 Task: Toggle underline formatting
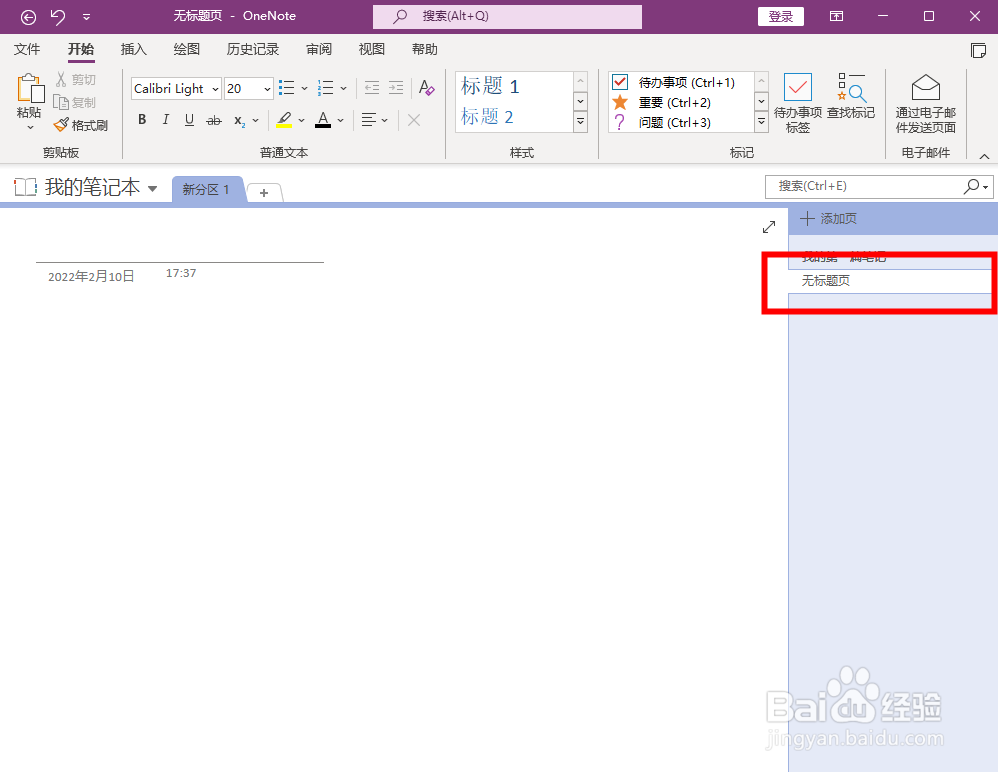coord(189,120)
